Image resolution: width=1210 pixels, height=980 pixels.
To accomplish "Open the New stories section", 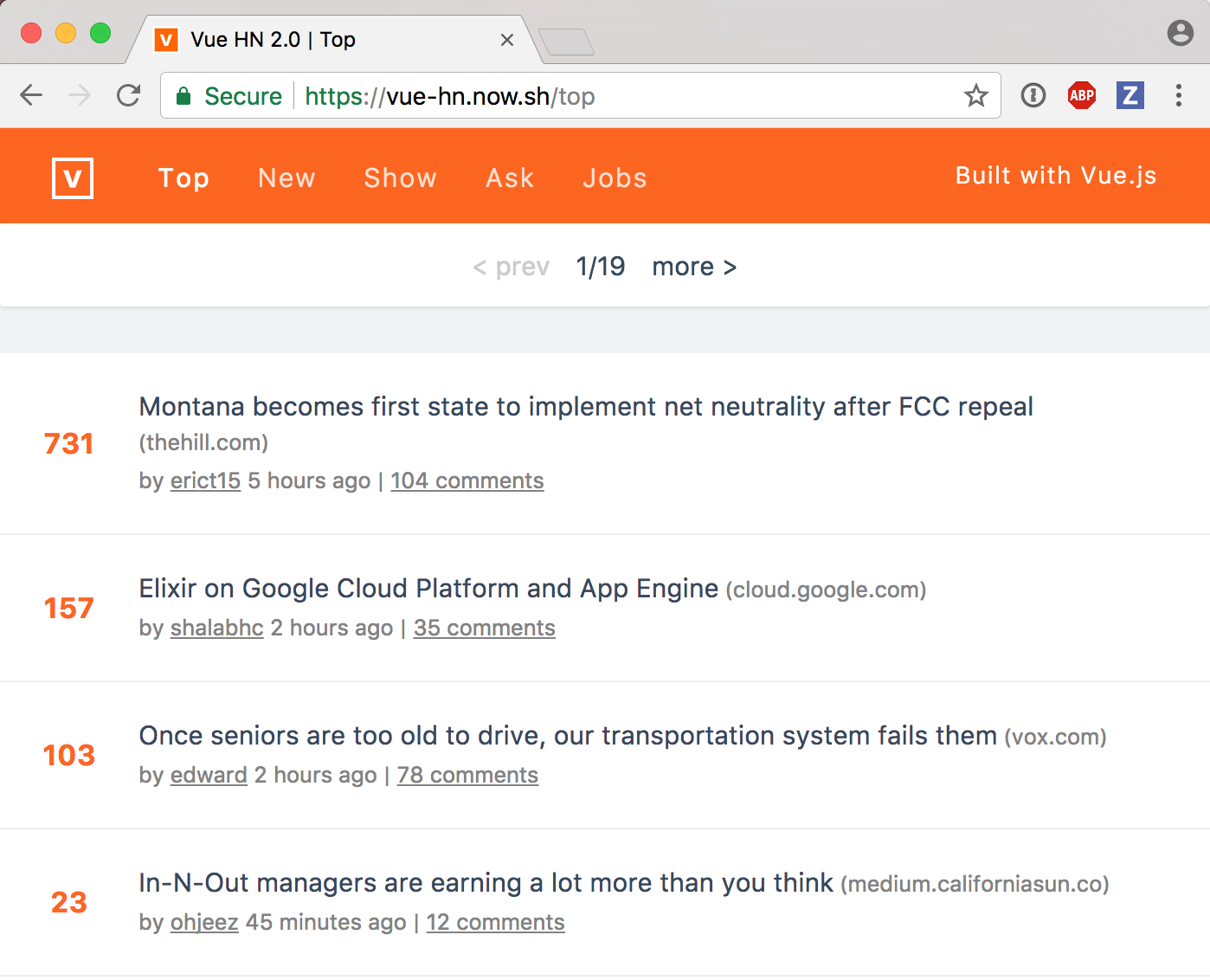I will pos(286,177).
